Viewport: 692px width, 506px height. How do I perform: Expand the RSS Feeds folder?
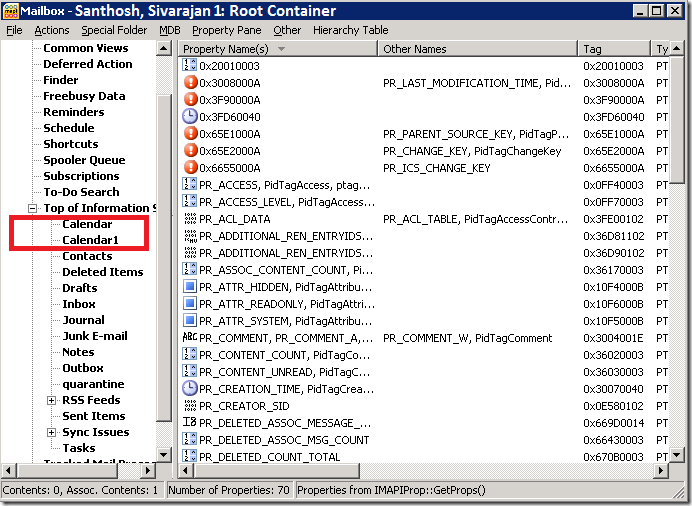pyautogui.click(x=51, y=401)
